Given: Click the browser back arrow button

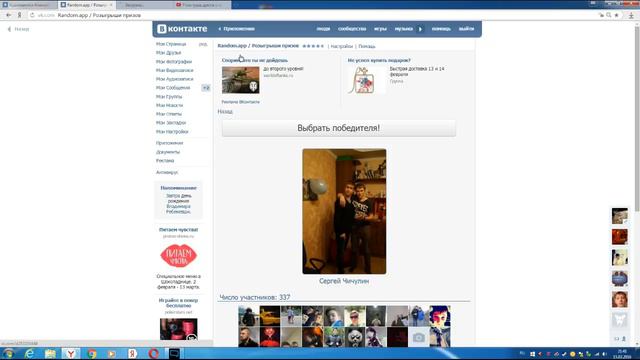Looking at the screenshot, I should tap(9, 15).
